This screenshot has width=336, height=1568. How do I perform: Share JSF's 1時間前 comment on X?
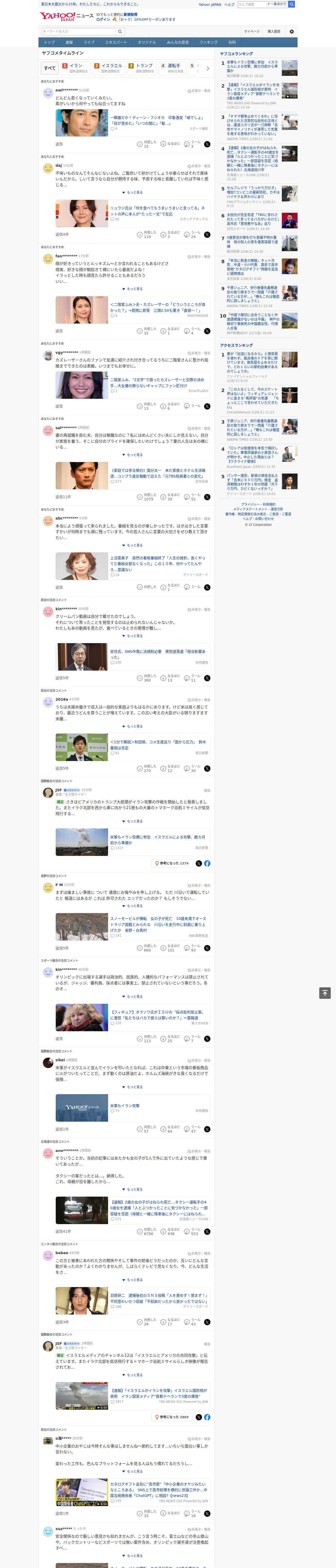click(x=199, y=1417)
